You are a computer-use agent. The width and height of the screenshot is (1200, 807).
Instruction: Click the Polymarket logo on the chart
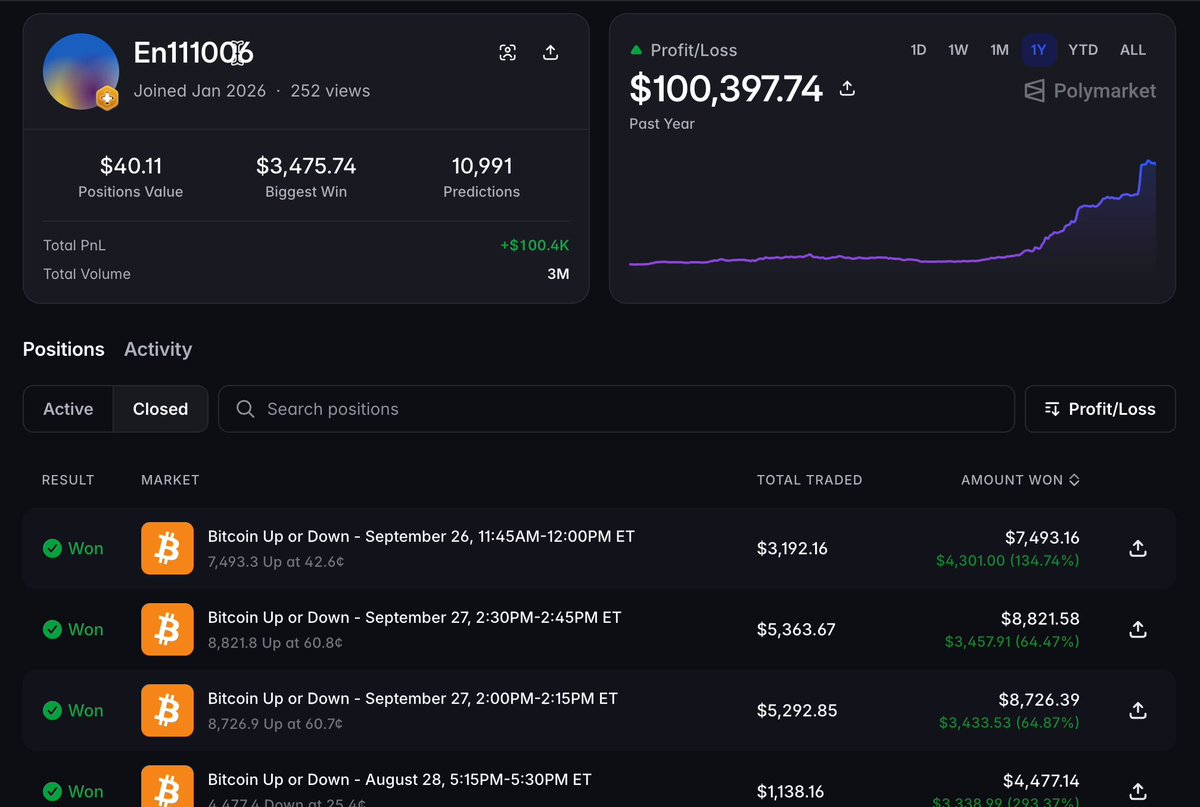[x=1090, y=91]
